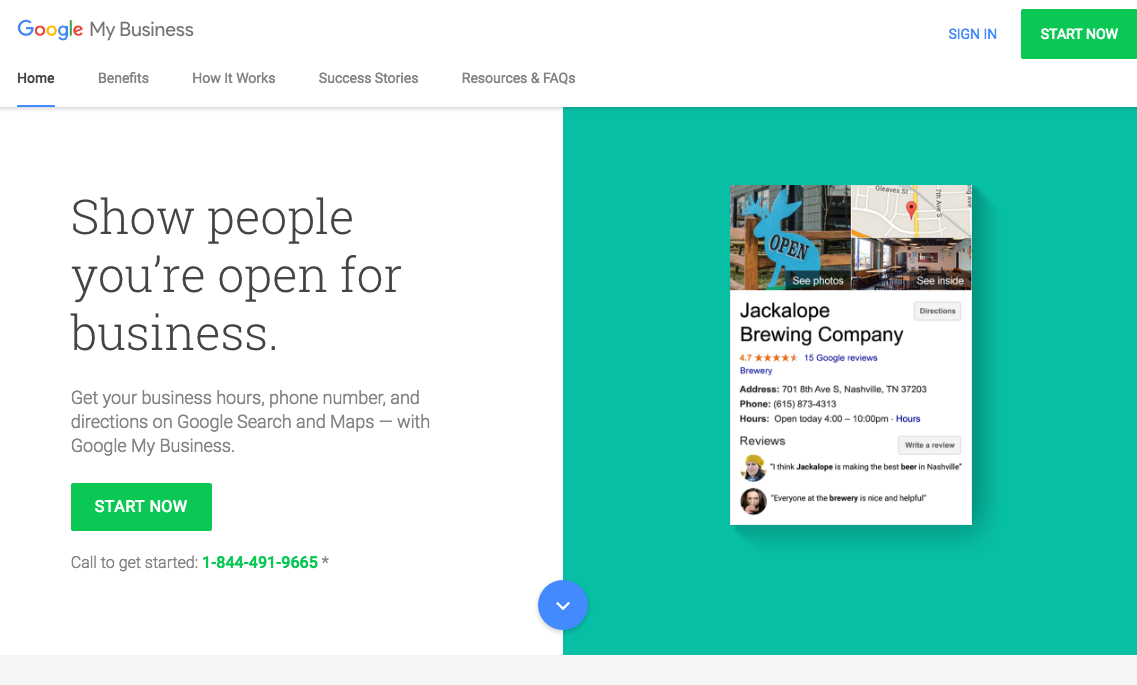Switch to Success Stories tab
Viewport: 1137px width, 685px height.
[x=368, y=78]
